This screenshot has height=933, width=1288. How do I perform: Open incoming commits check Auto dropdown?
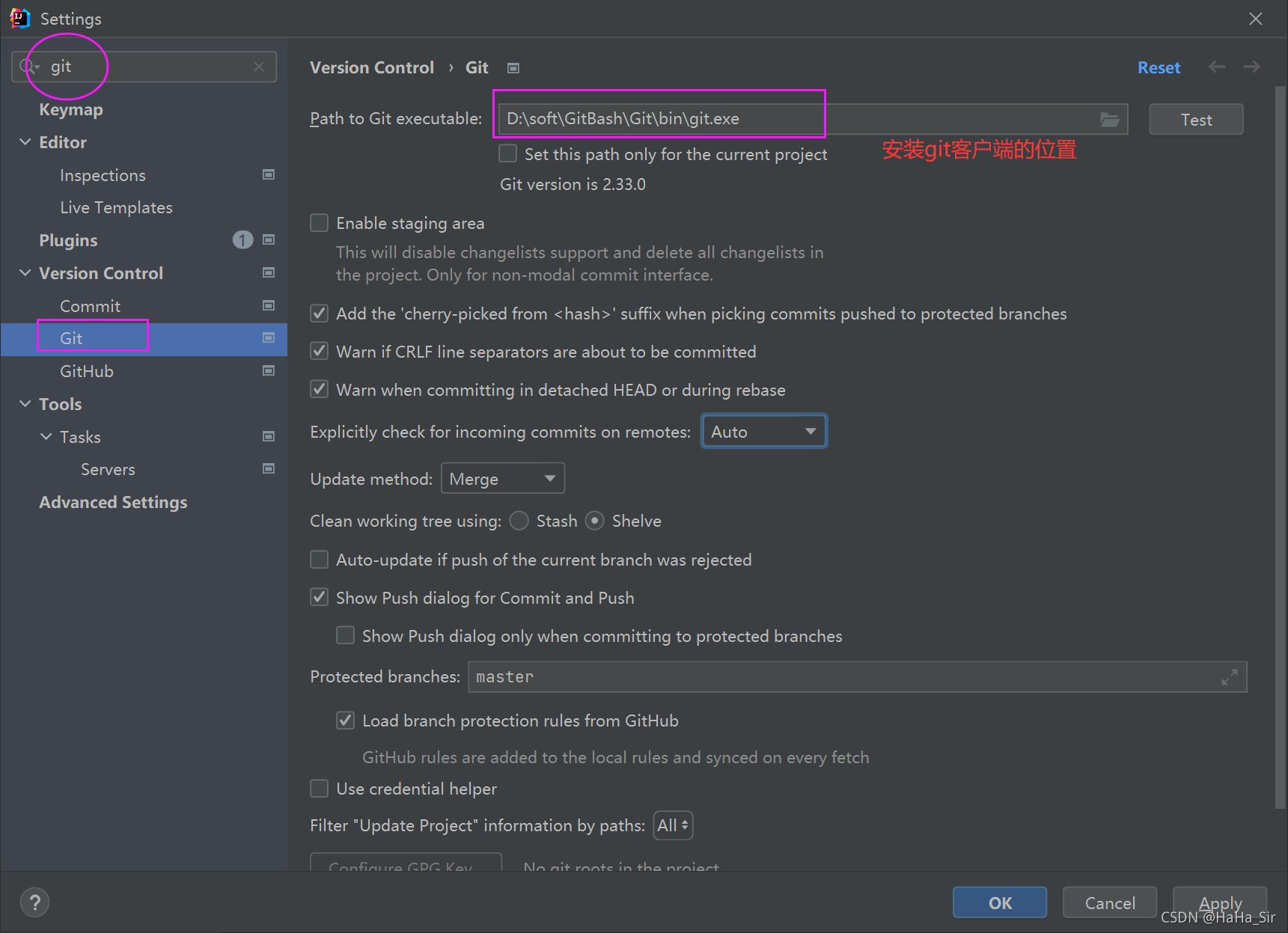click(x=764, y=432)
